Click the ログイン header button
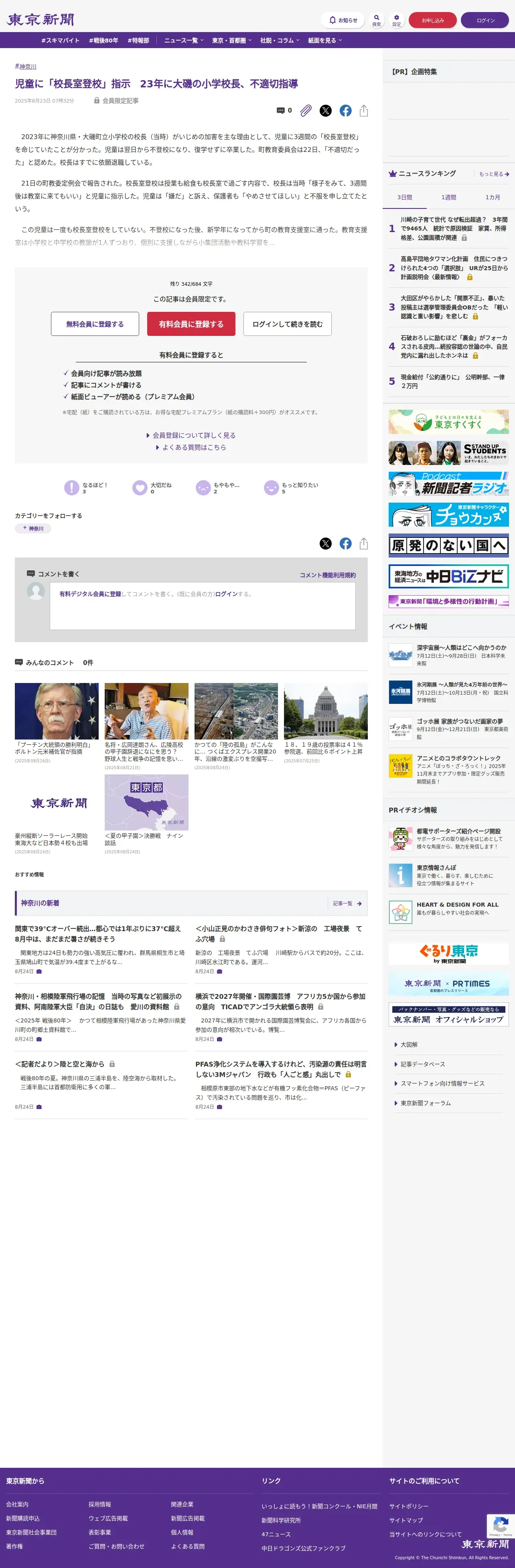Image resolution: width=515 pixels, height=1568 pixels. point(485,20)
